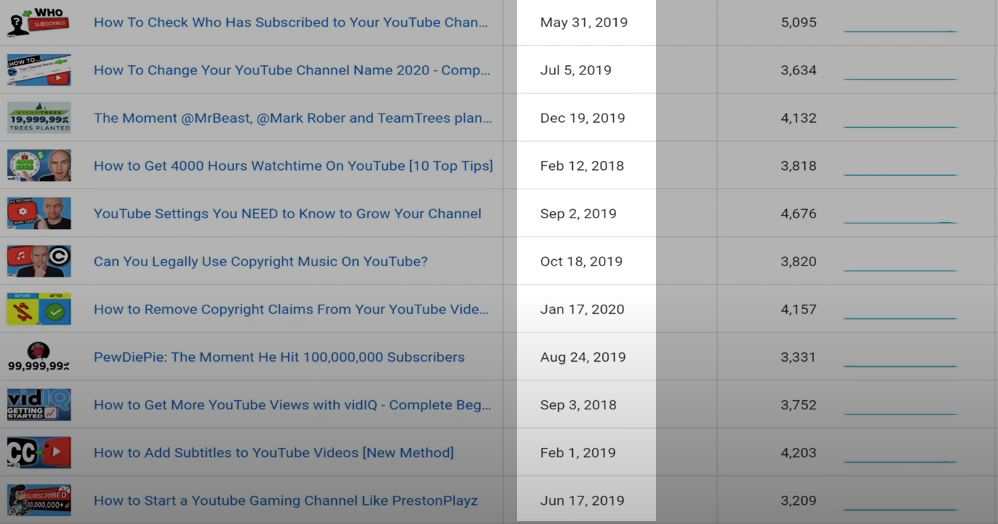The width and height of the screenshot is (998, 524).
Task: Click The Moment @MrBeast TeamTrees title
Action: 293,118
